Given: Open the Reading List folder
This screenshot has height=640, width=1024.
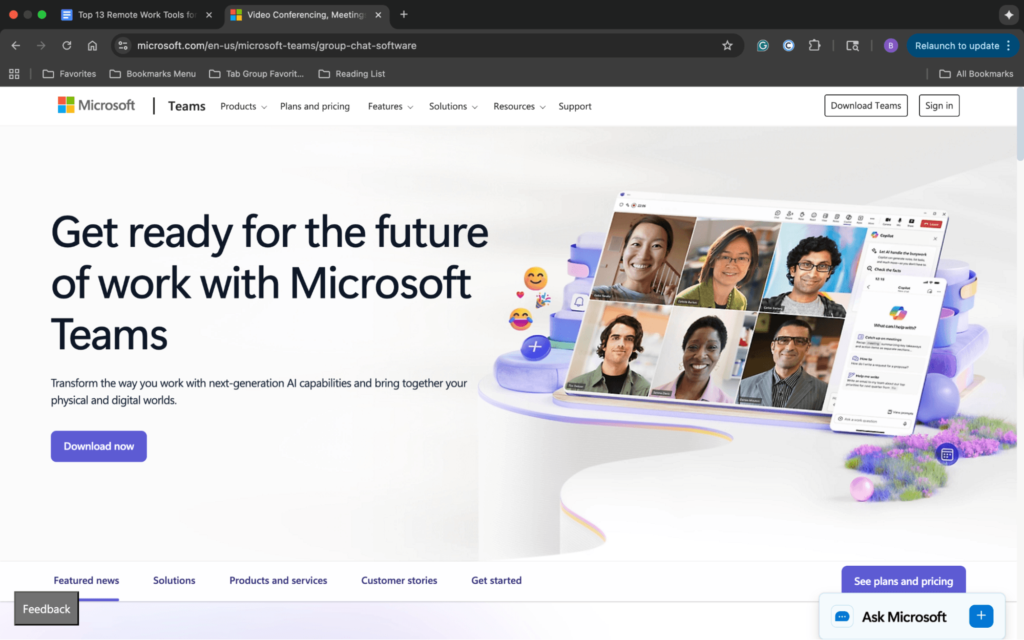Looking at the screenshot, I should pos(351,74).
